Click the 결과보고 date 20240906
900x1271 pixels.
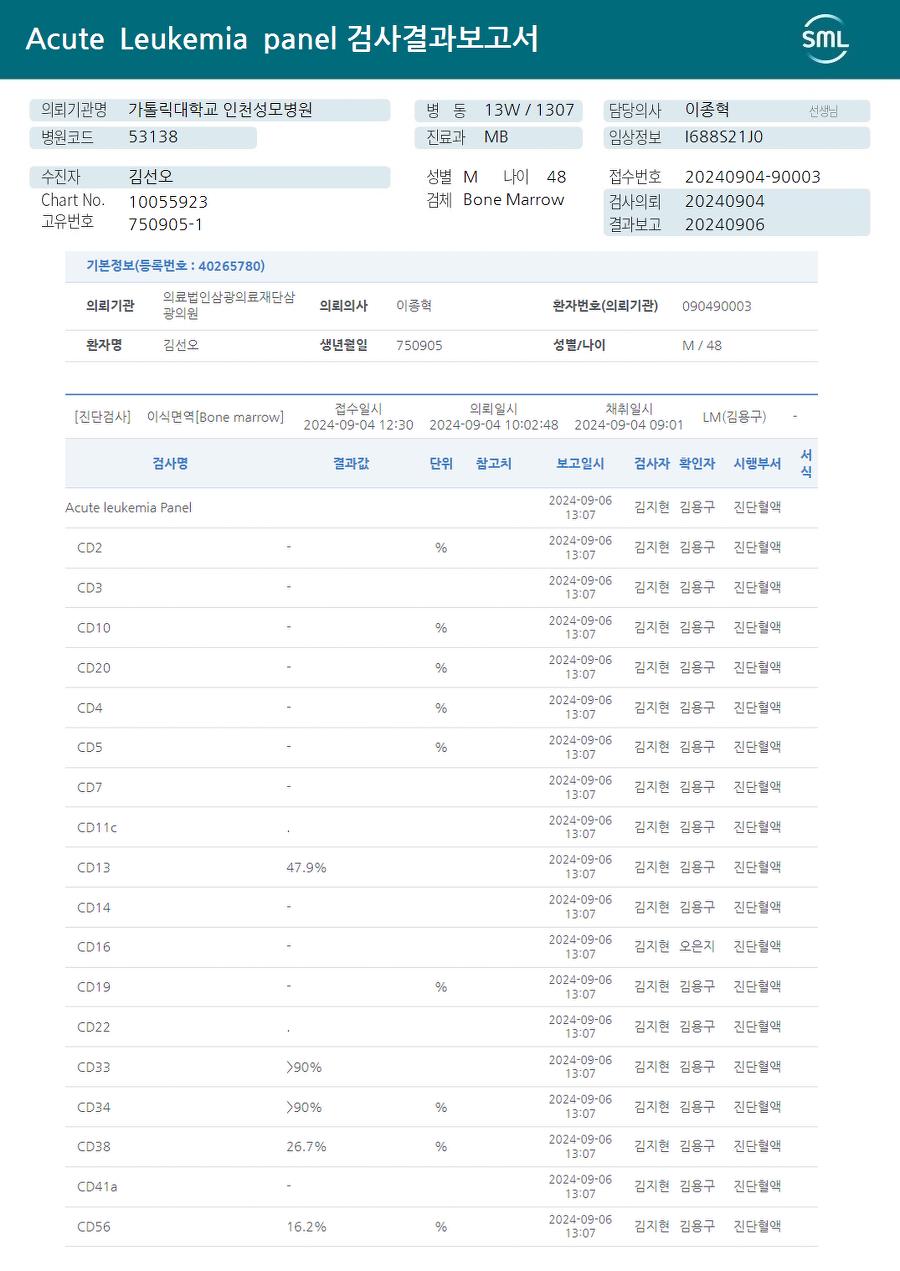[724, 224]
